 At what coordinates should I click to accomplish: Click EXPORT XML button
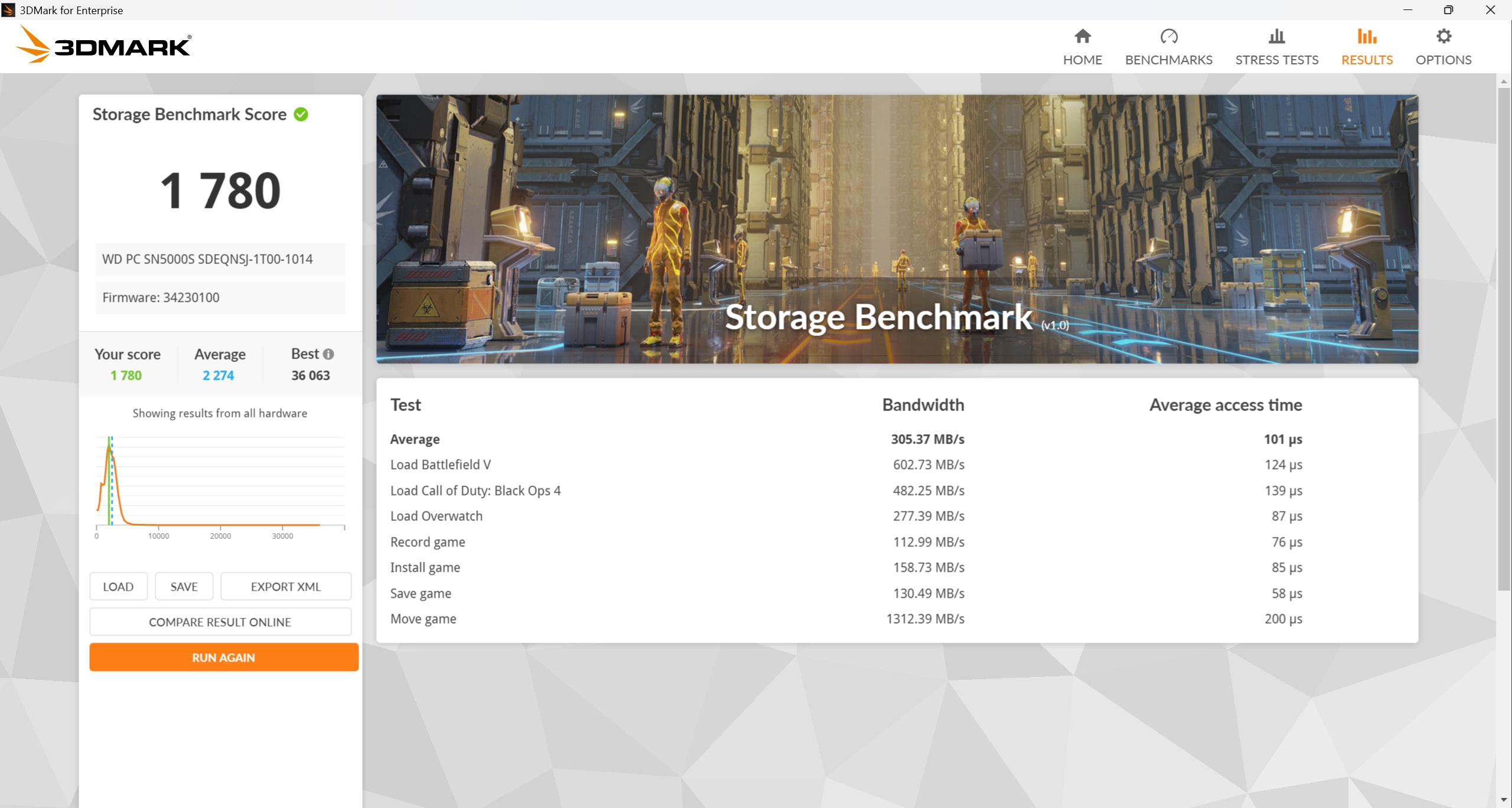[285, 587]
